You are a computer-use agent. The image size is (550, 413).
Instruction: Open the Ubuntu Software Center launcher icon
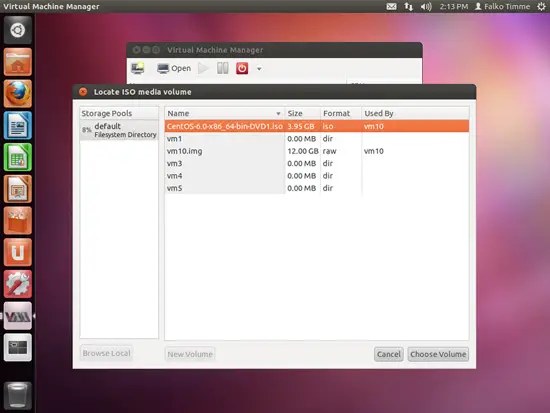tap(18, 220)
